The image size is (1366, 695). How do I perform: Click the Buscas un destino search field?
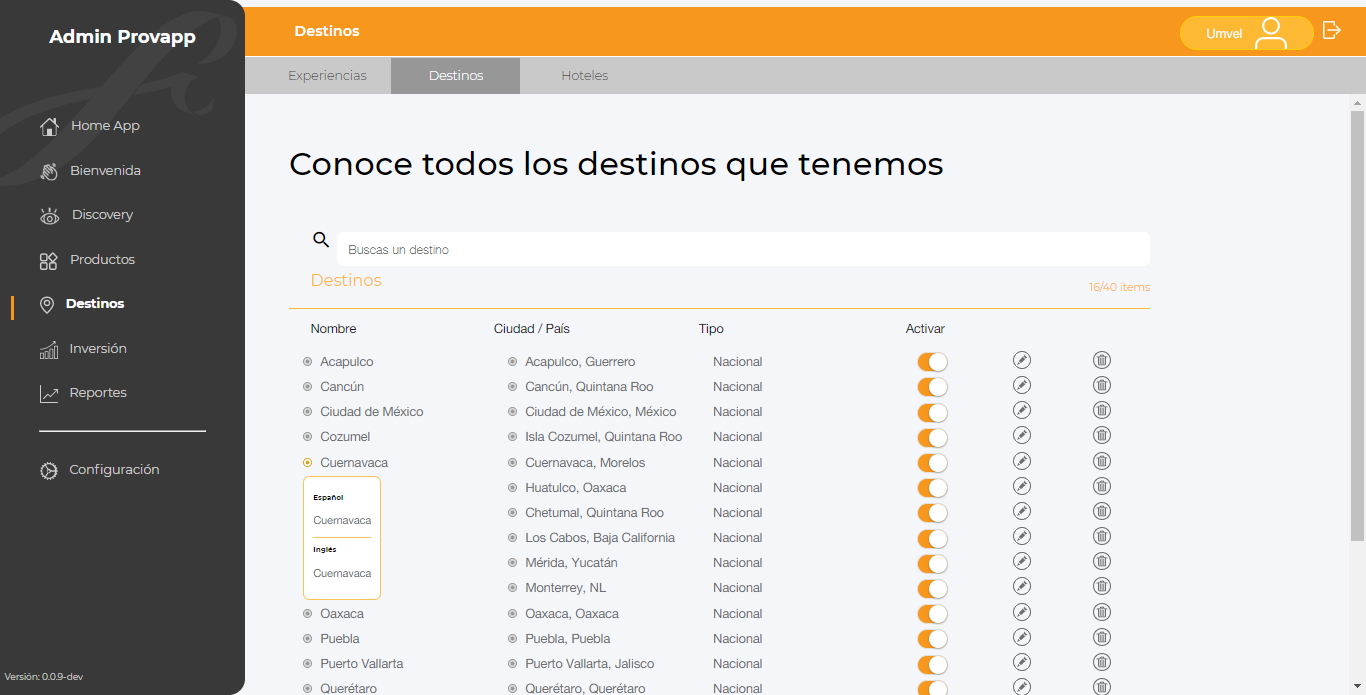(743, 249)
